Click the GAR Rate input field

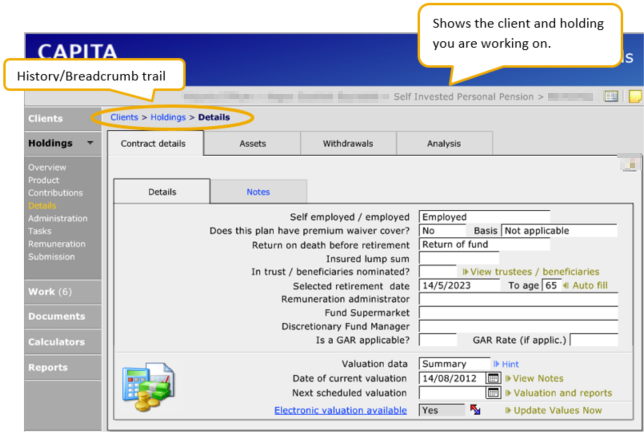tap(594, 340)
